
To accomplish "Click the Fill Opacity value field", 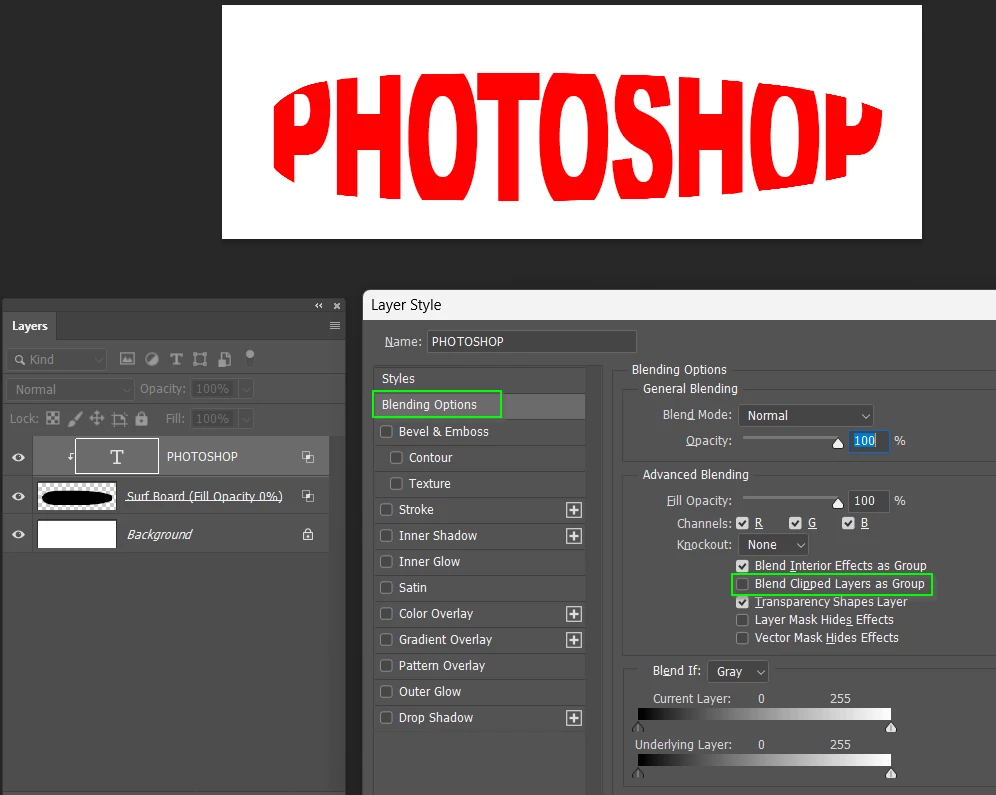I will coord(868,500).
